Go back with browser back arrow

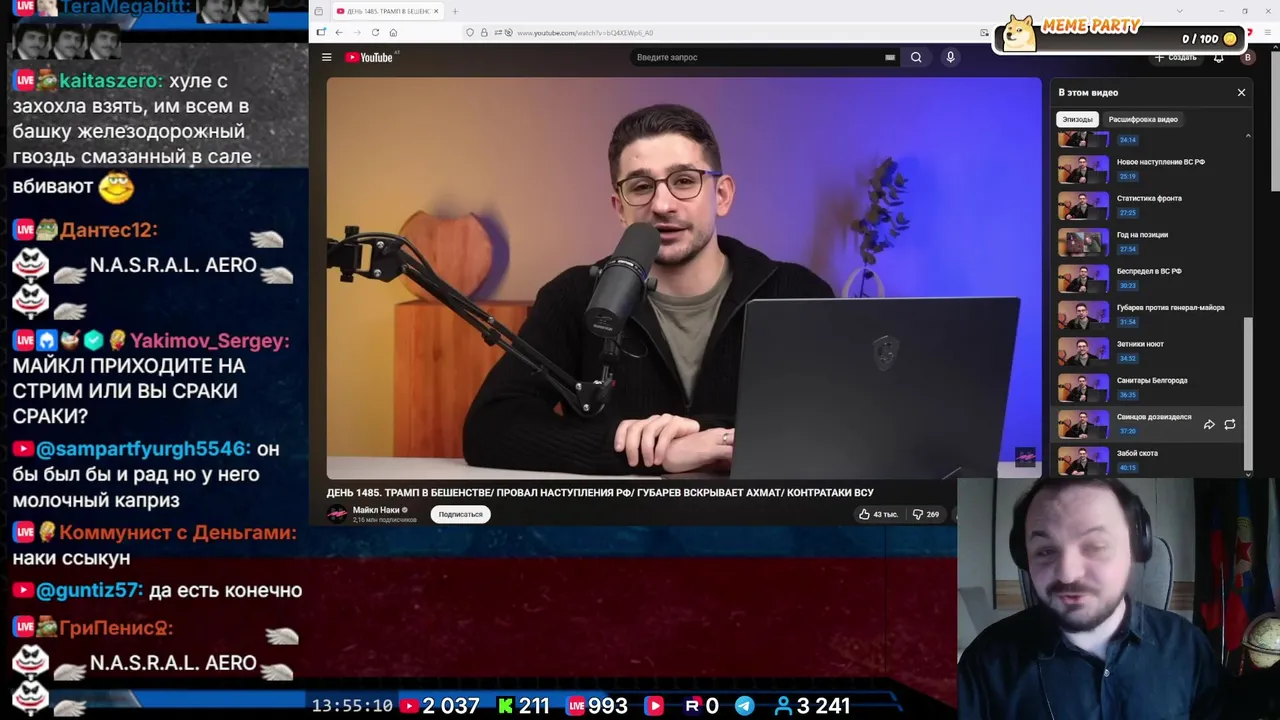coord(339,32)
